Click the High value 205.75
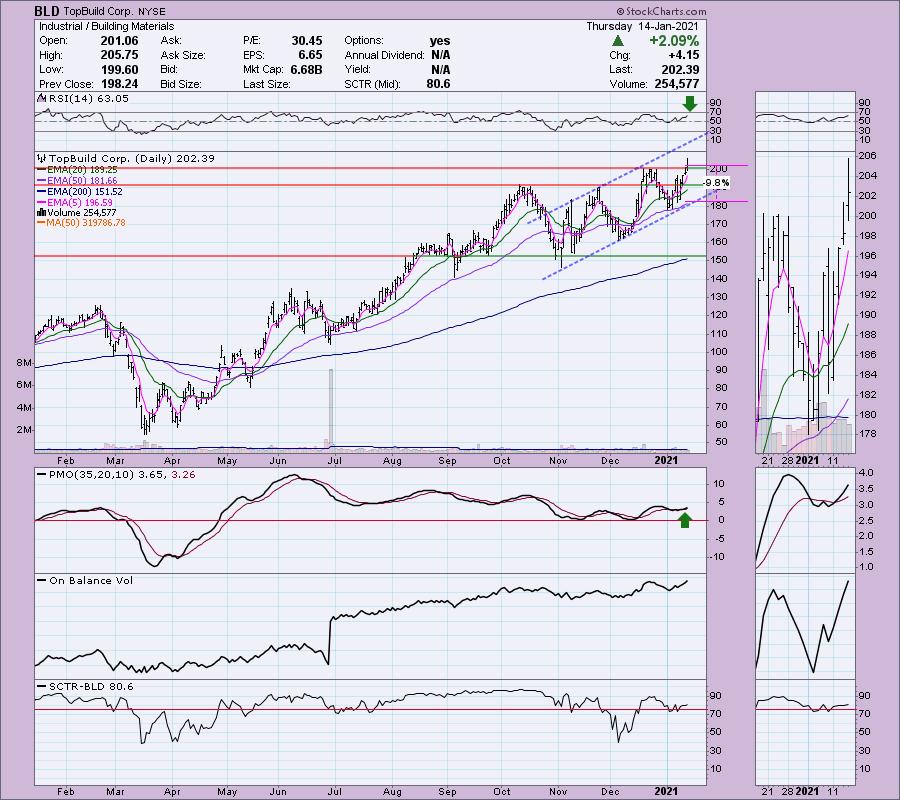Screen dimensions: 900x800 [x=119, y=55]
